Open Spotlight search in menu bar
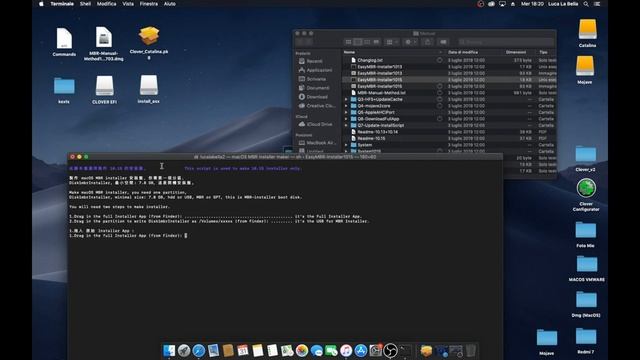The width and height of the screenshot is (640, 360). click(586, 4)
